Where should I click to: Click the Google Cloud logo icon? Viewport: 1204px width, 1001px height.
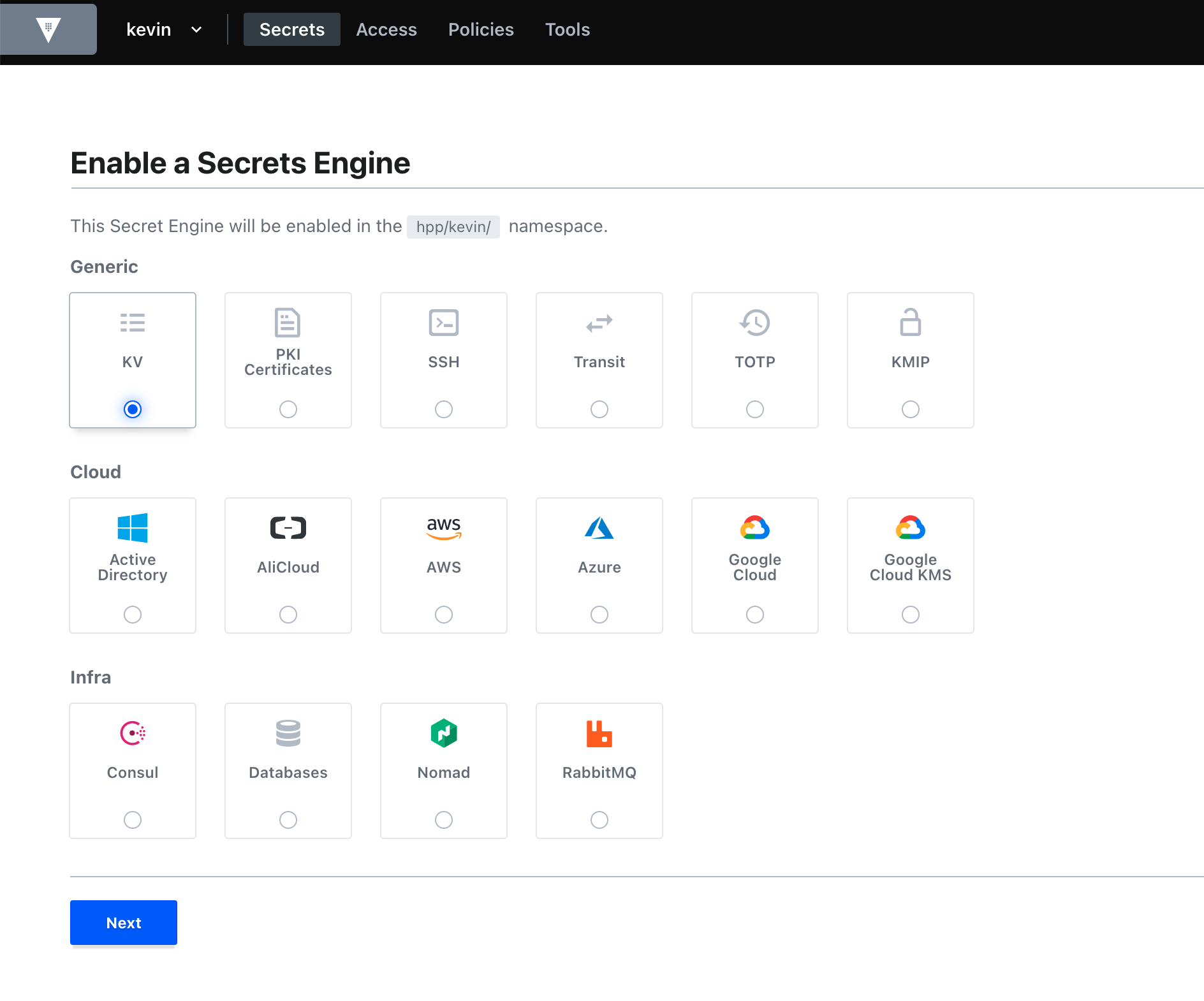755,528
